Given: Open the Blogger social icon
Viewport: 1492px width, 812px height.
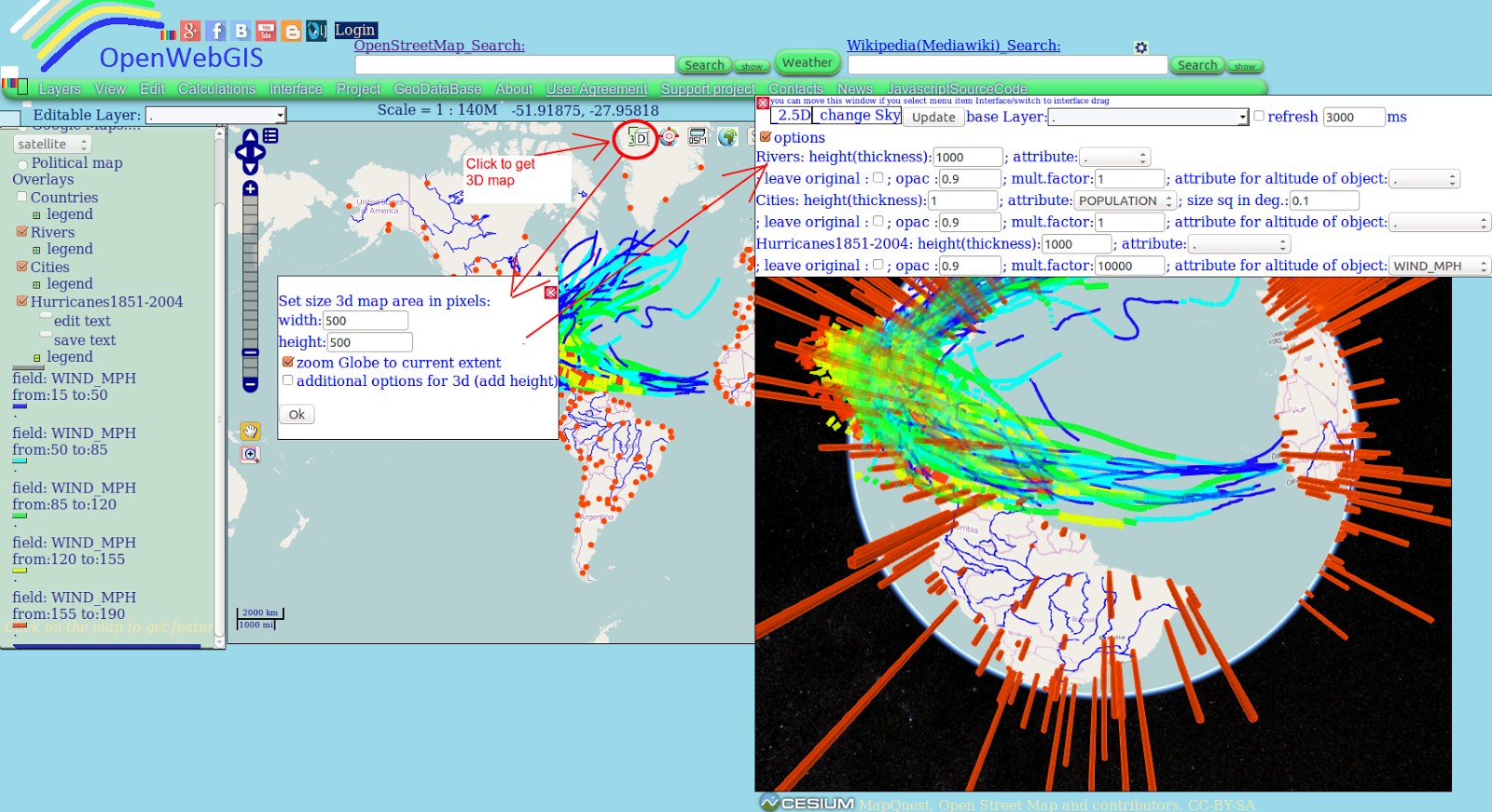Looking at the screenshot, I should [x=291, y=31].
